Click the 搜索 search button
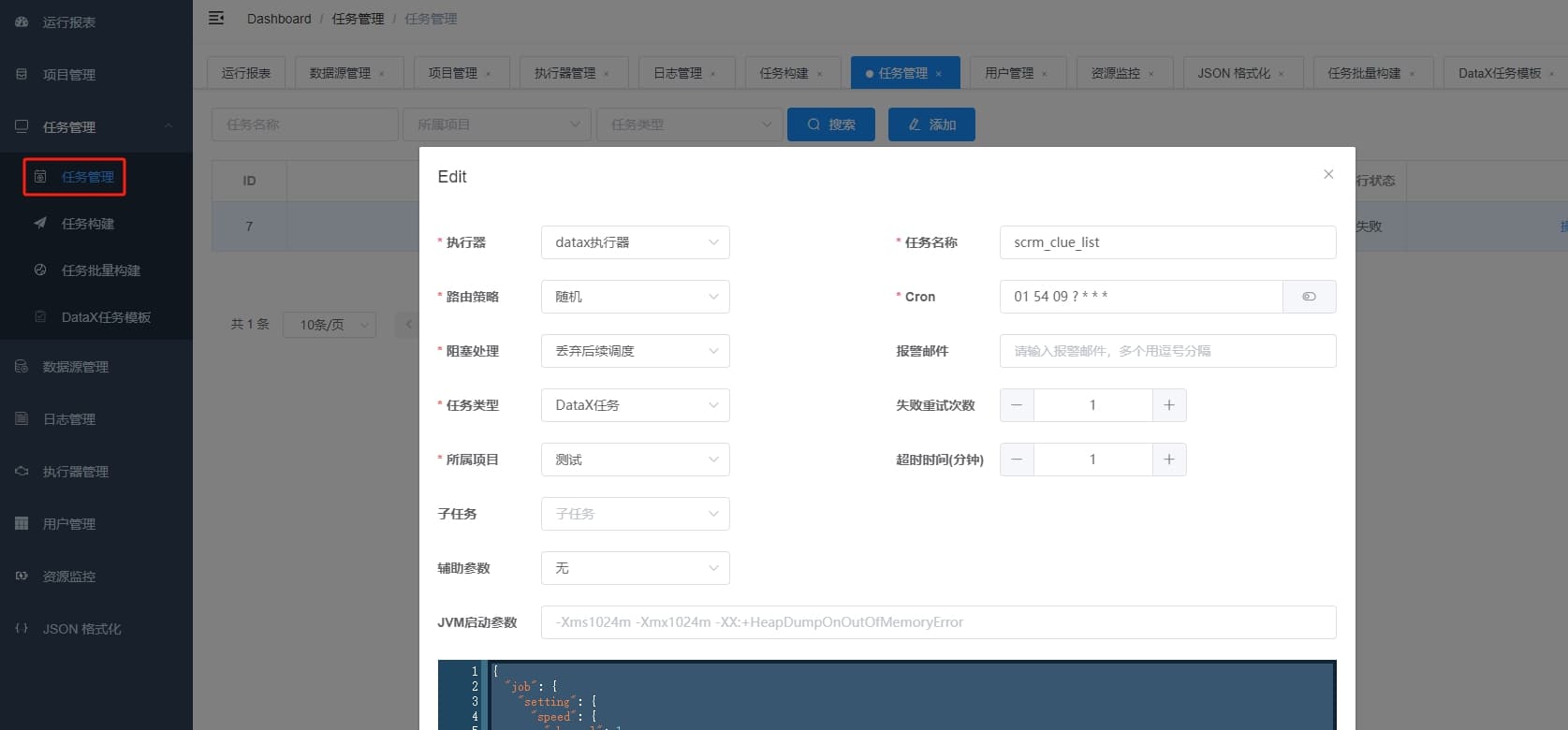Viewport: 1568px width, 730px height. [x=831, y=124]
